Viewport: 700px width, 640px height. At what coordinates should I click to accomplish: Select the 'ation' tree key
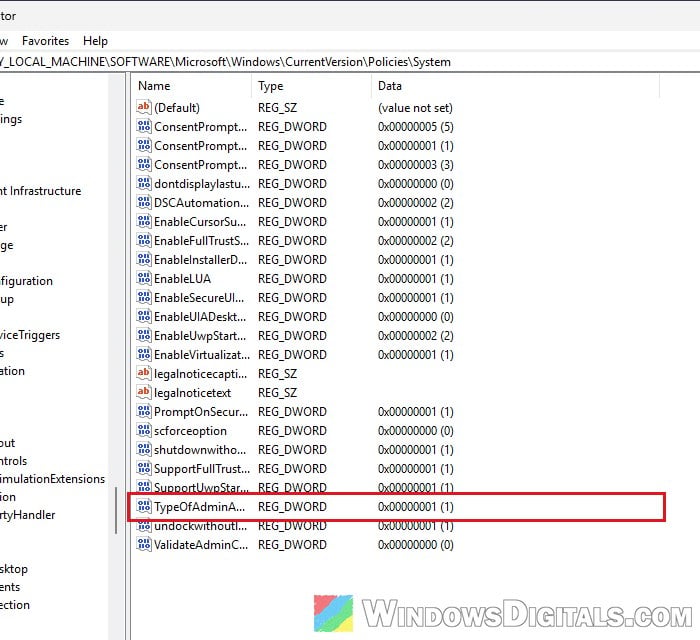coord(12,371)
